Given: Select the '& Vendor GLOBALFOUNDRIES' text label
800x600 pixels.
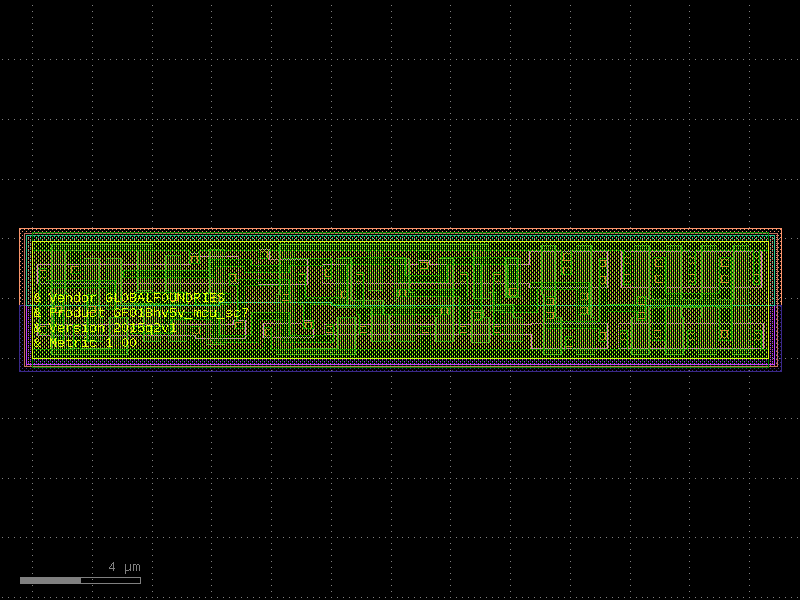Looking at the screenshot, I should (130, 298).
